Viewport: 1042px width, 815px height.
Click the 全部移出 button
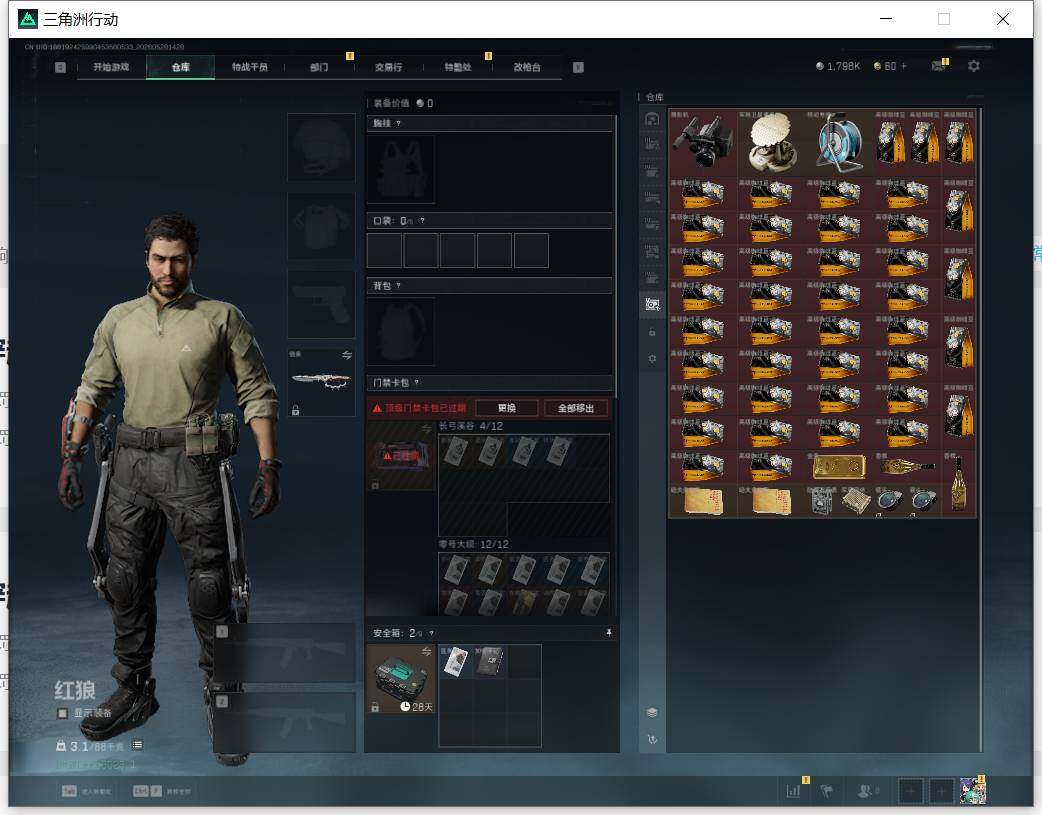575,408
